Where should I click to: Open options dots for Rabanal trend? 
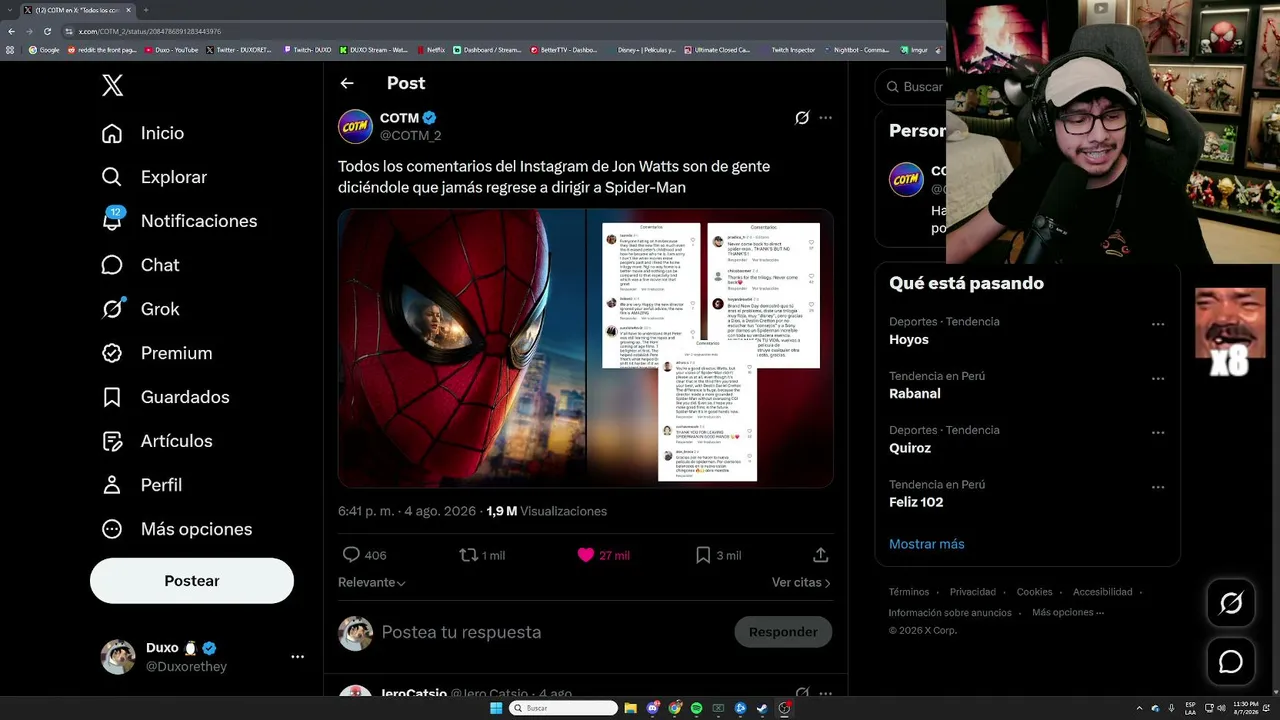pos(1158,379)
